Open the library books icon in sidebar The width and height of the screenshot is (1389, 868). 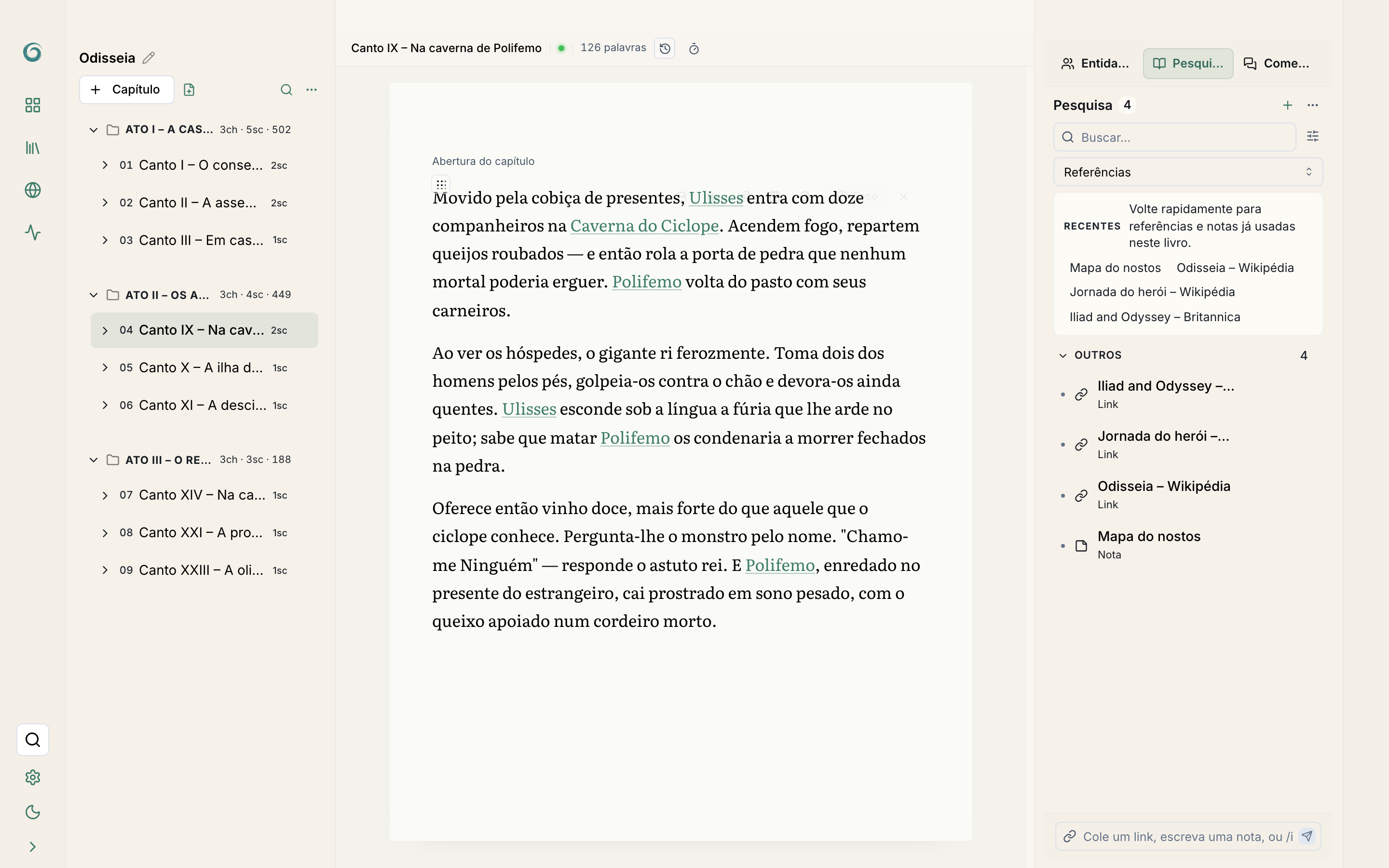click(x=33, y=148)
